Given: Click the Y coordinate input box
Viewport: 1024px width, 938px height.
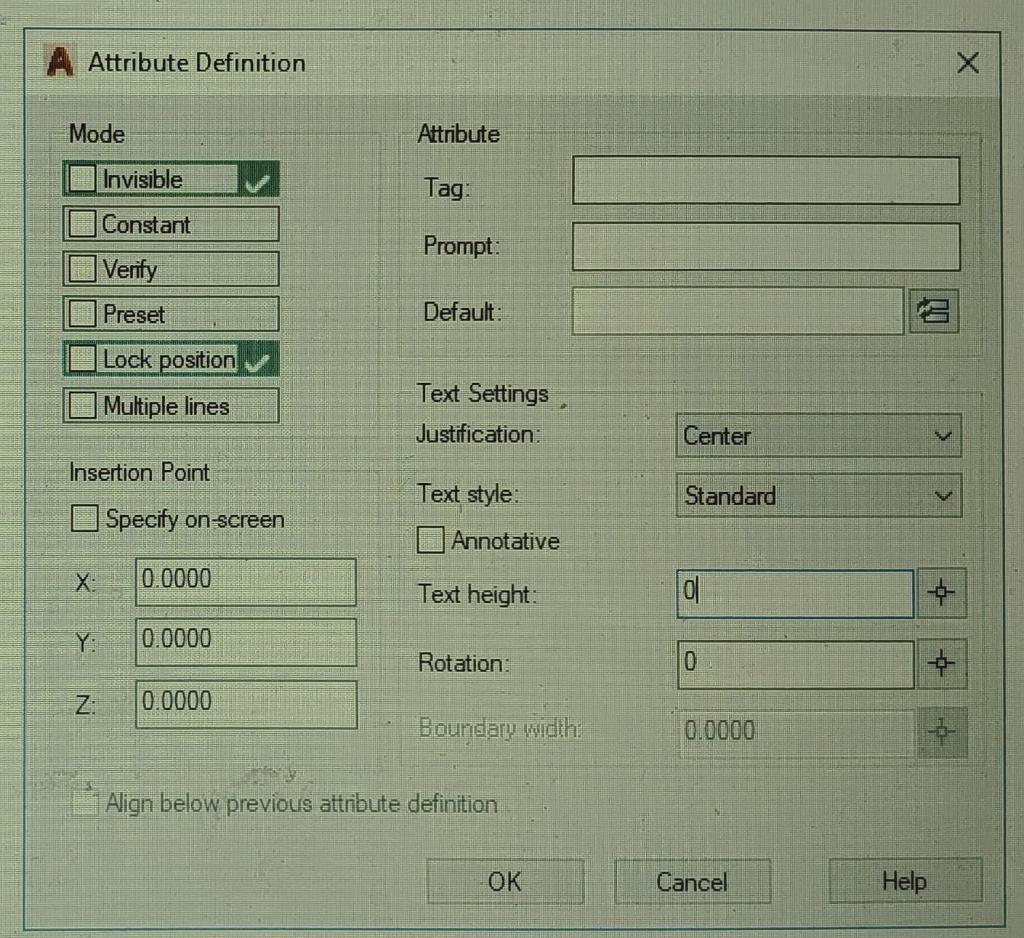Looking at the screenshot, I should click(245, 642).
